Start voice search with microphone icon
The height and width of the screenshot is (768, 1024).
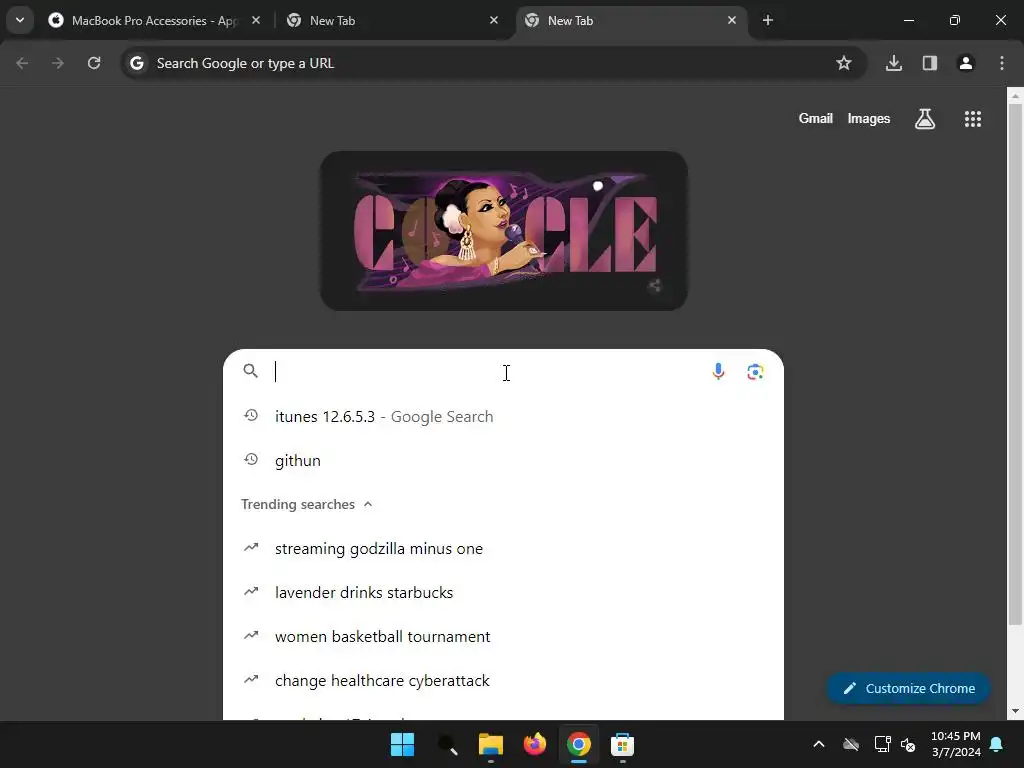[718, 372]
